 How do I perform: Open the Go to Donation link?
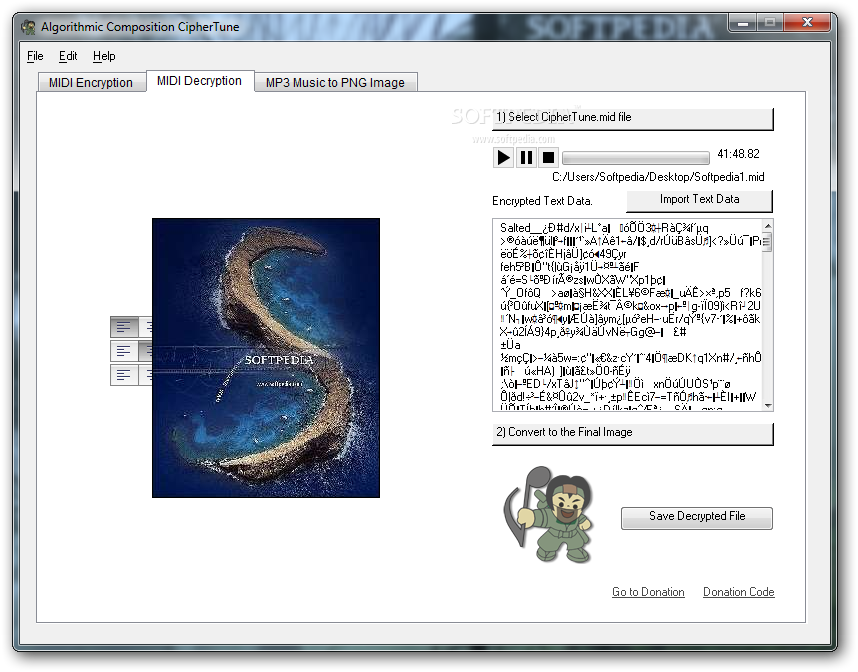(648, 592)
